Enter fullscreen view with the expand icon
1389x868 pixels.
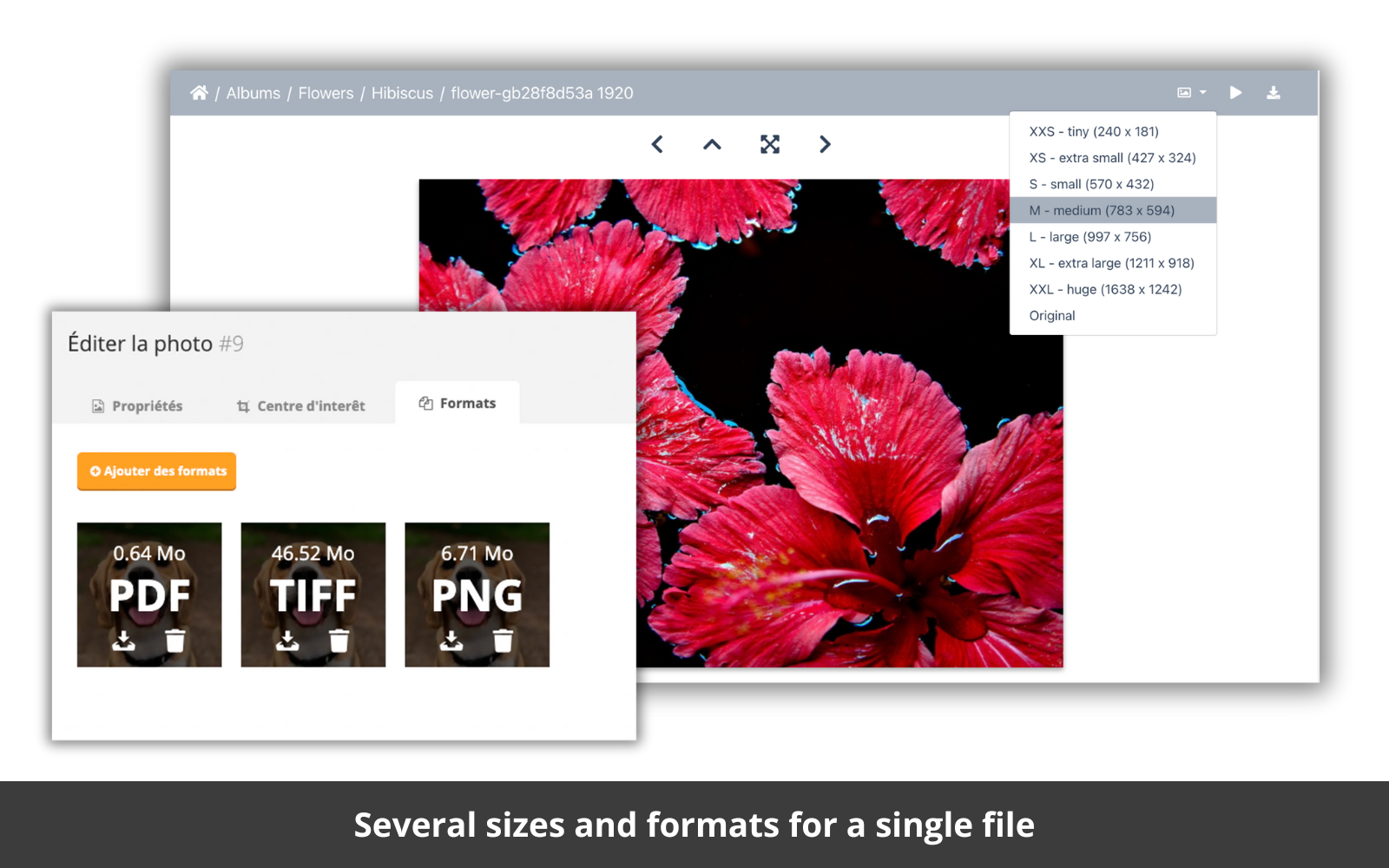coord(769,144)
